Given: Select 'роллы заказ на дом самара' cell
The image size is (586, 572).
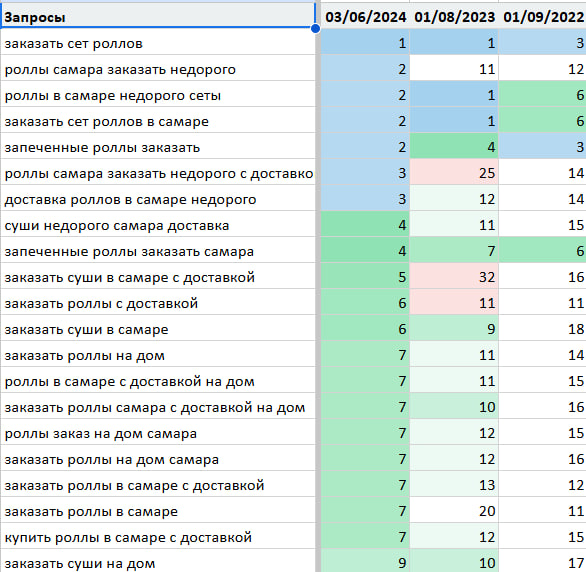Looking at the screenshot, I should click(x=158, y=433).
